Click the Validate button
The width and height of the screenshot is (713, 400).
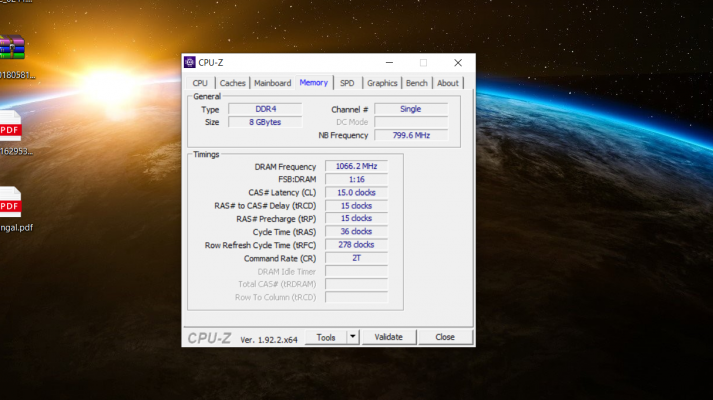coord(389,337)
